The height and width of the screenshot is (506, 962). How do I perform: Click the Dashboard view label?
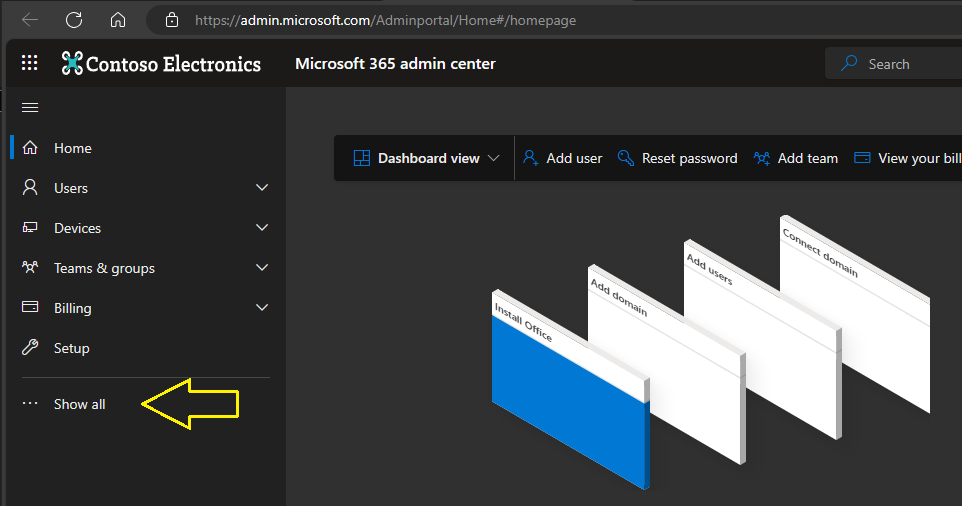coord(429,158)
